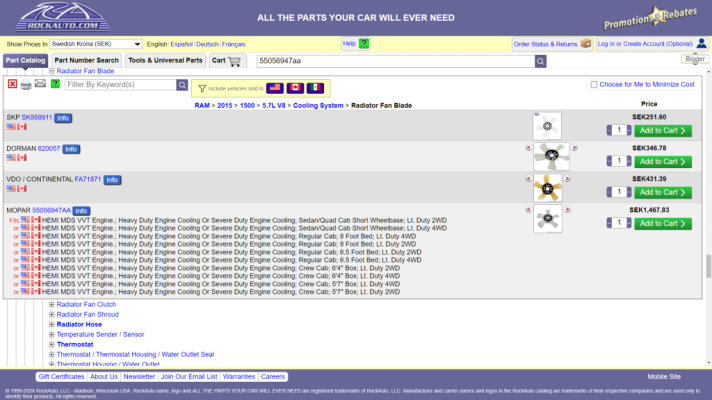Enable Choose for Me to Minimize Cost
The height and width of the screenshot is (400, 712).
coord(593,84)
